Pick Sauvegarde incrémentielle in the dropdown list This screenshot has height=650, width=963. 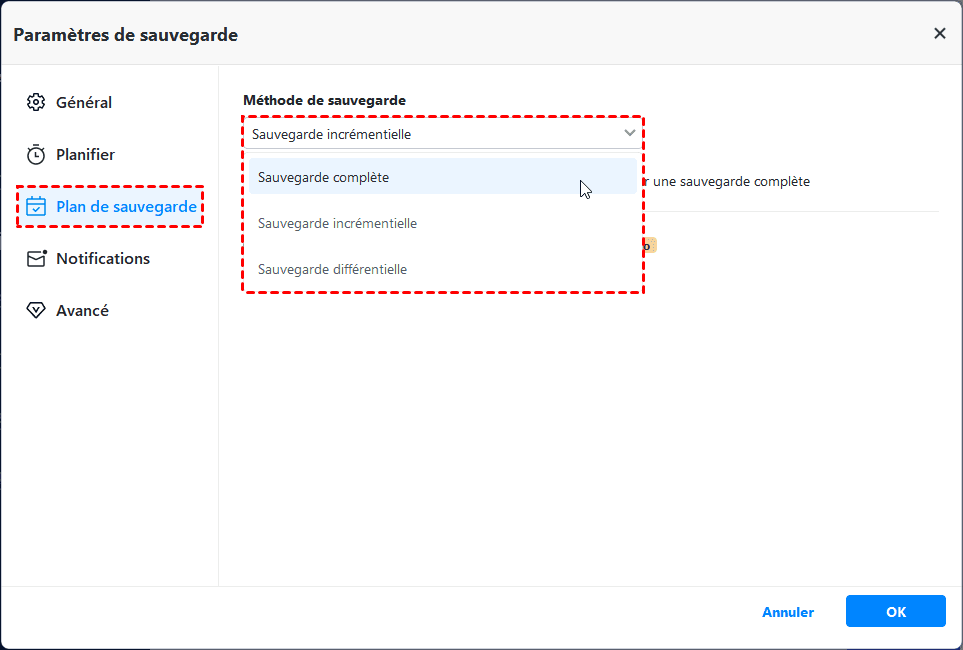coord(337,223)
